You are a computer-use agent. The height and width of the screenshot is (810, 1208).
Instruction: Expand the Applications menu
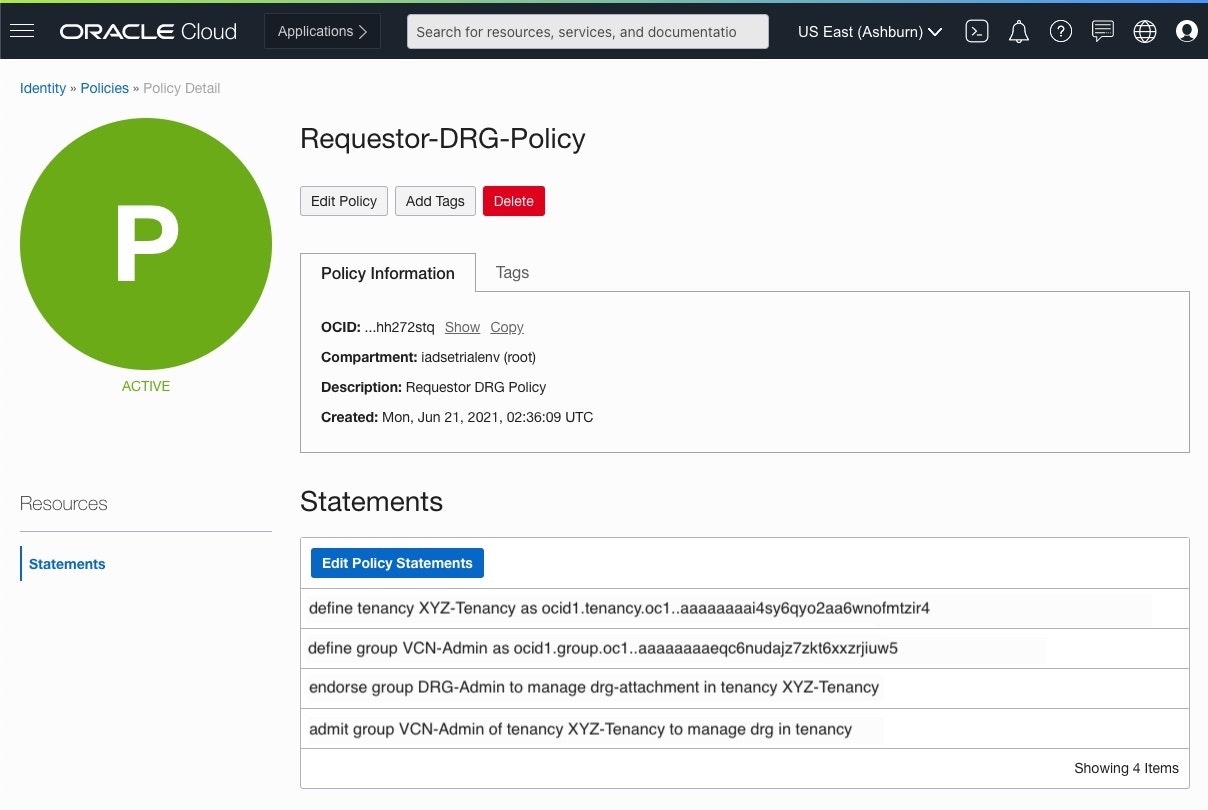(322, 31)
